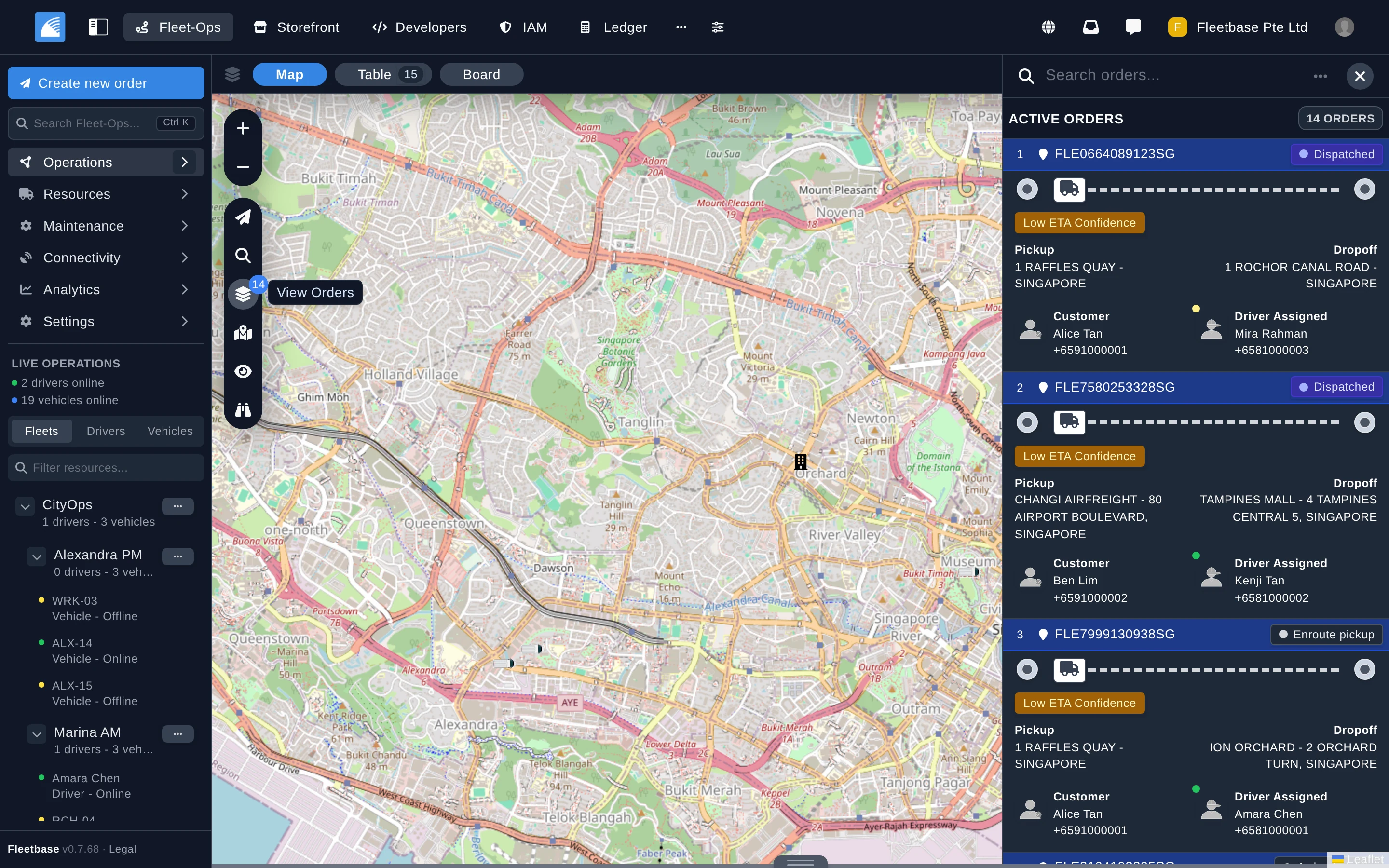The height and width of the screenshot is (868, 1389).
Task: Open the globe language icon
Action: 1048,27
